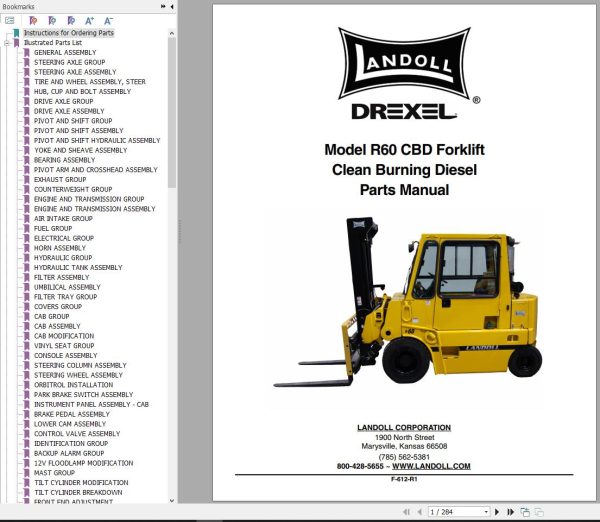Open PARK BRAKE SWITCH ASSEMBLY bookmark
600x522 pixels.
coord(83,395)
